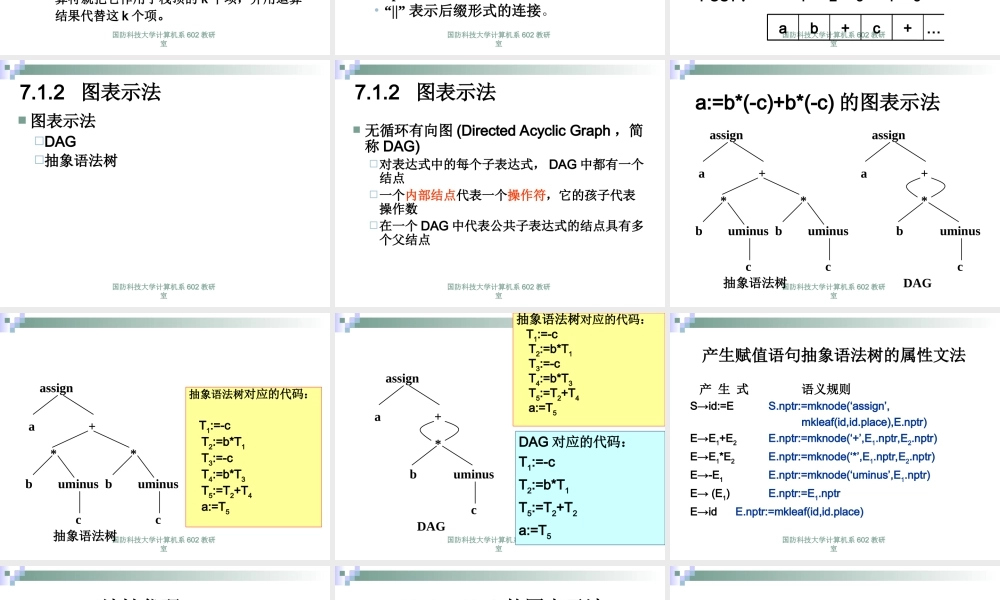Click the "E→id" production at the bottom
This screenshot has height=600, width=1000.
[x=703, y=512]
